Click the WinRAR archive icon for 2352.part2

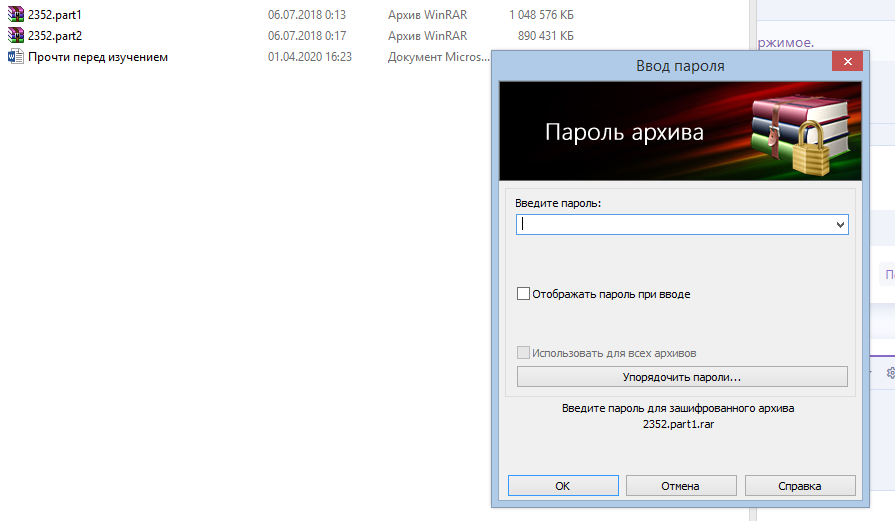(x=16, y=36)
